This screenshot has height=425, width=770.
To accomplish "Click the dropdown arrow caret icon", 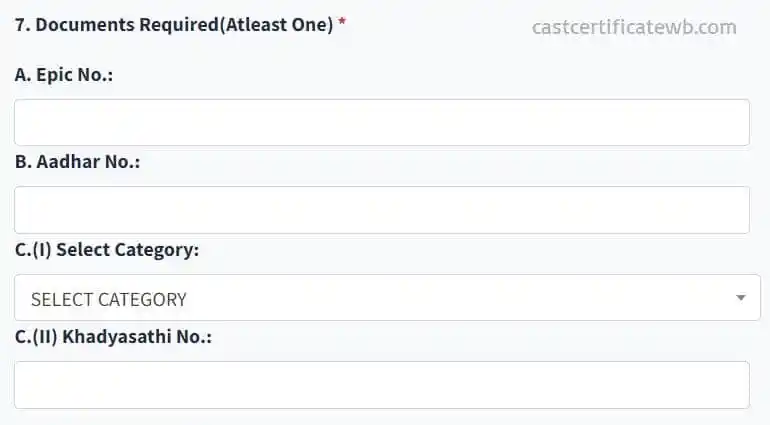I will pos(740,298).
